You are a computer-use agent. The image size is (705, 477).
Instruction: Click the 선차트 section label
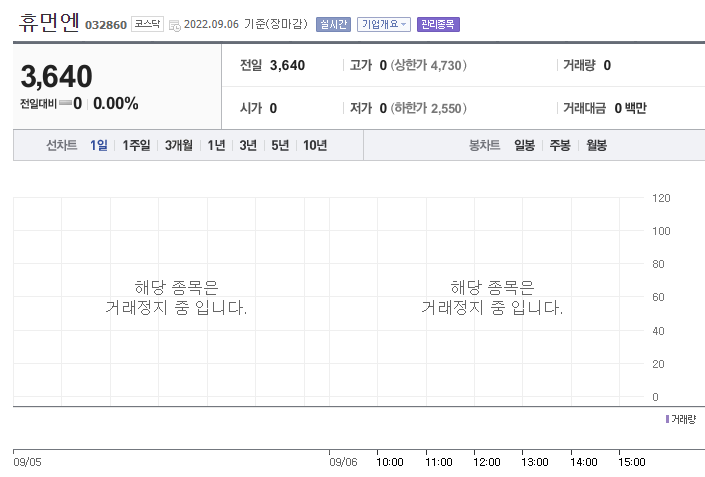(62, 145)
